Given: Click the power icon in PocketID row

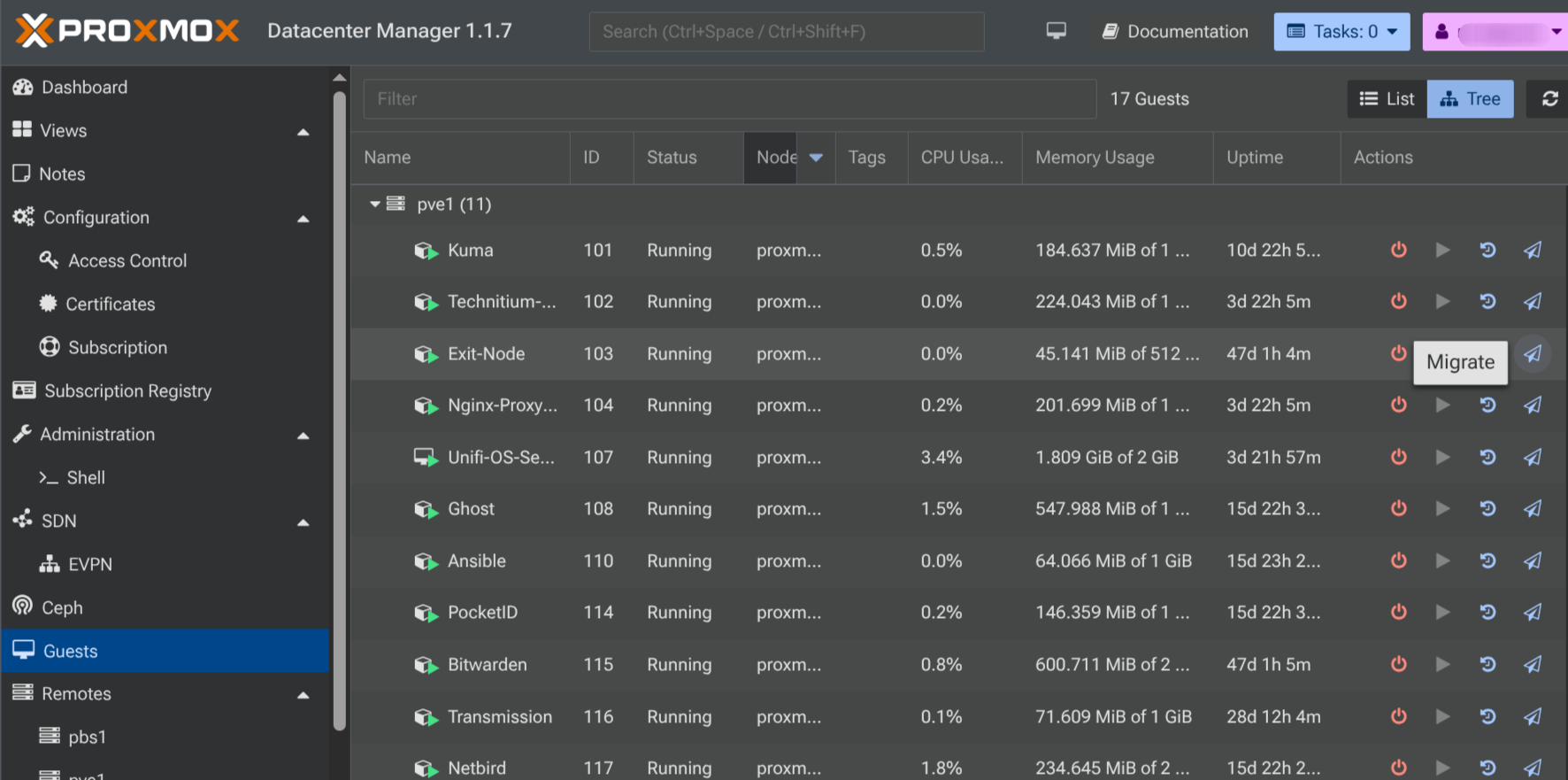Looking at the screenshot, I should click(1398, 612).
